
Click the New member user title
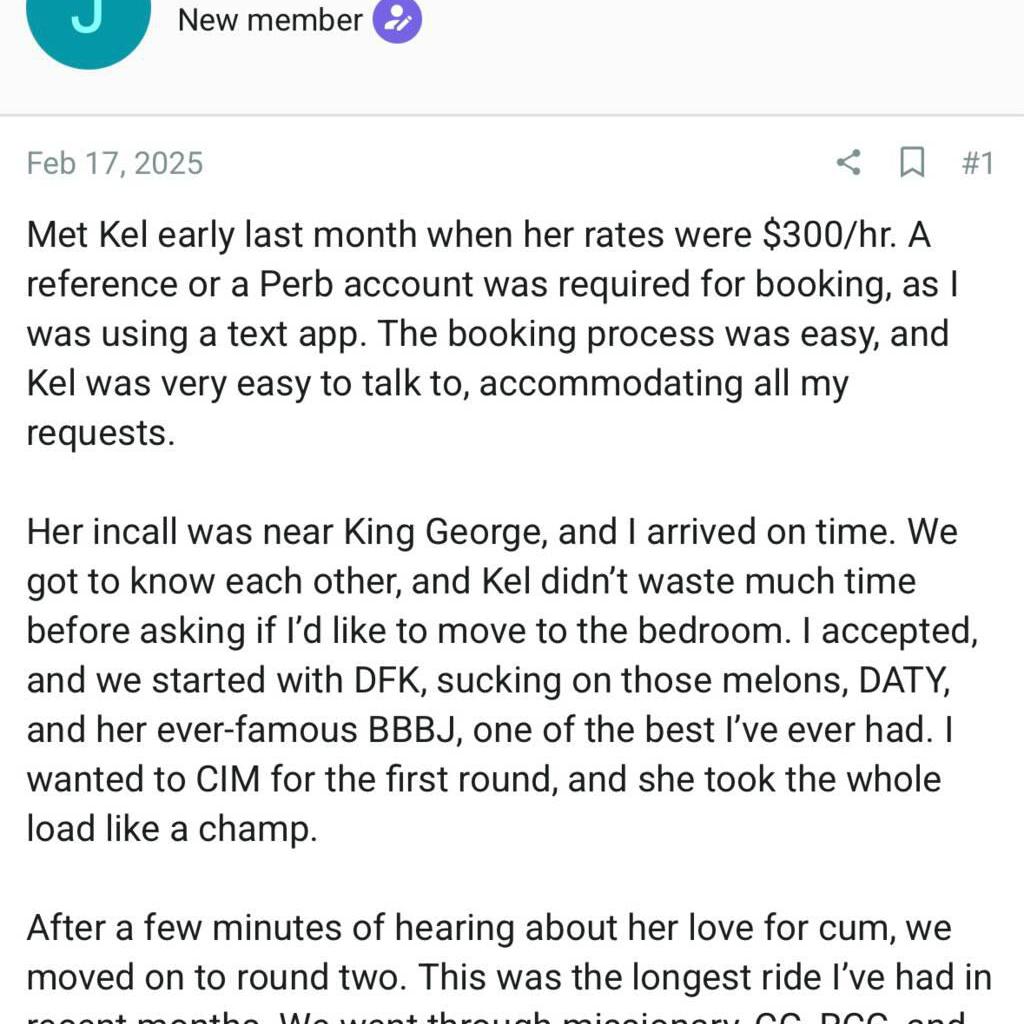click(270, 20)
